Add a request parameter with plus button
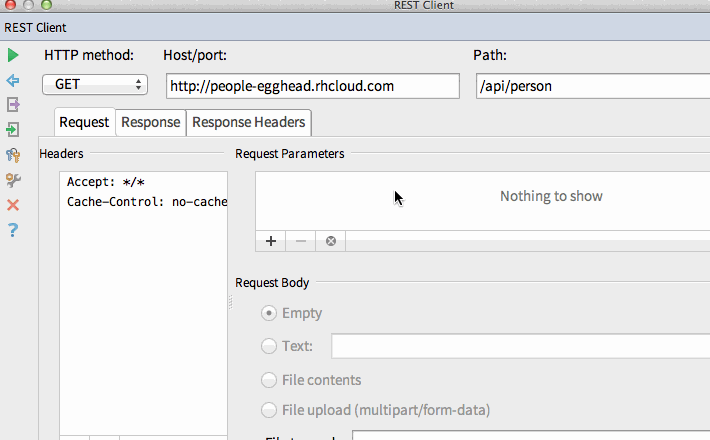Viewport: 710px width, 440px height. (x=270, y=241)
